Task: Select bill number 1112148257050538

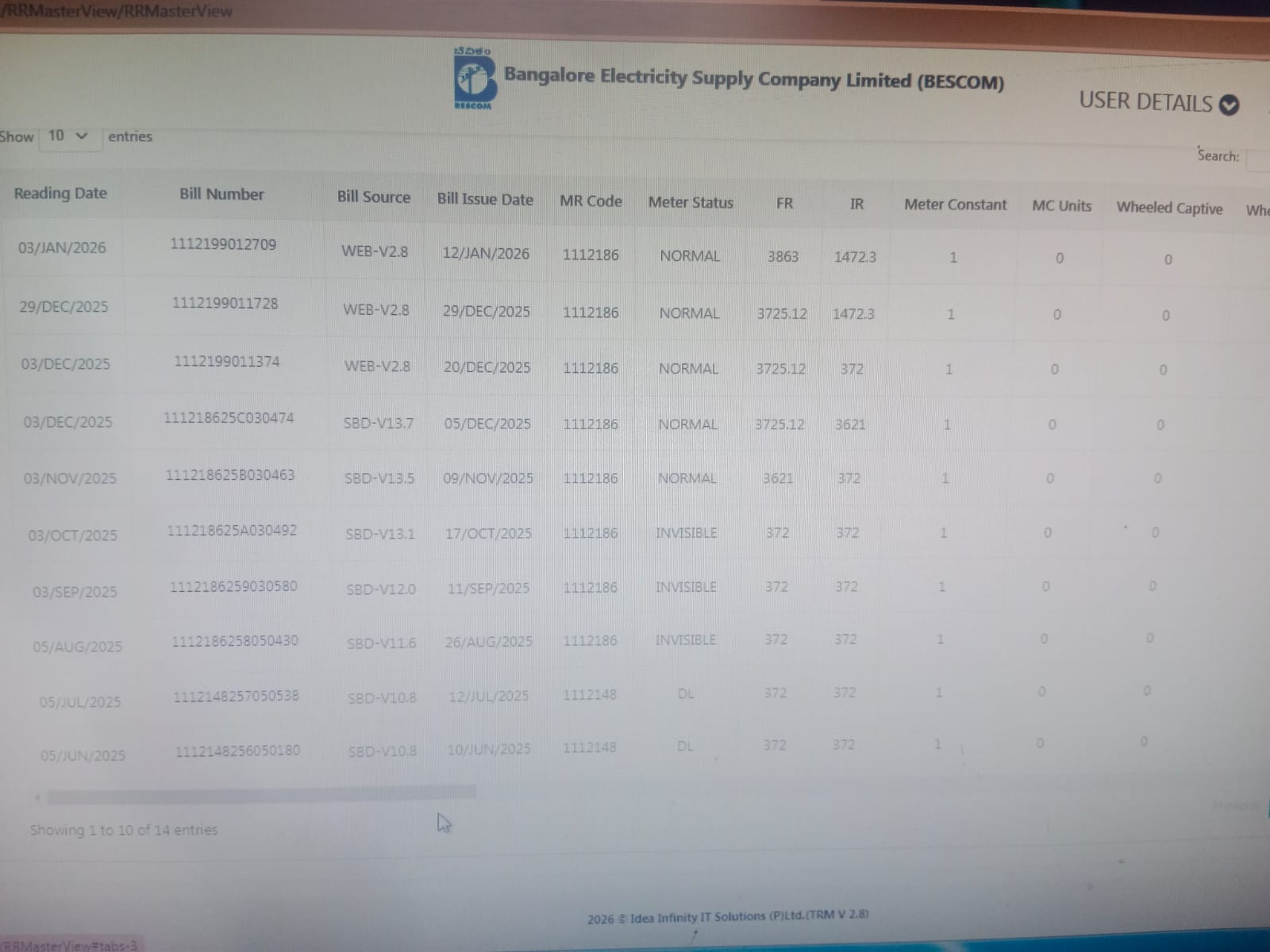Action: pyautogui.click(x=237, y=697)
